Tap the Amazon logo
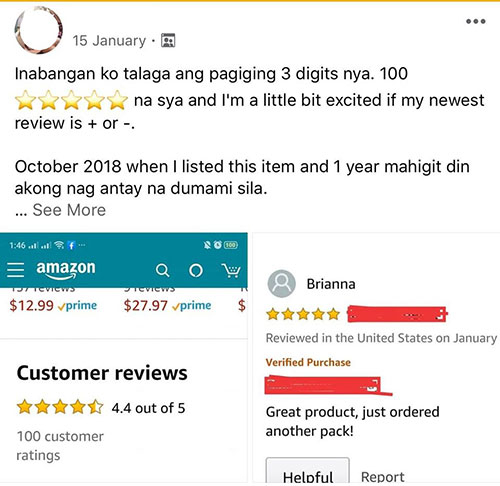 [66, 269]
